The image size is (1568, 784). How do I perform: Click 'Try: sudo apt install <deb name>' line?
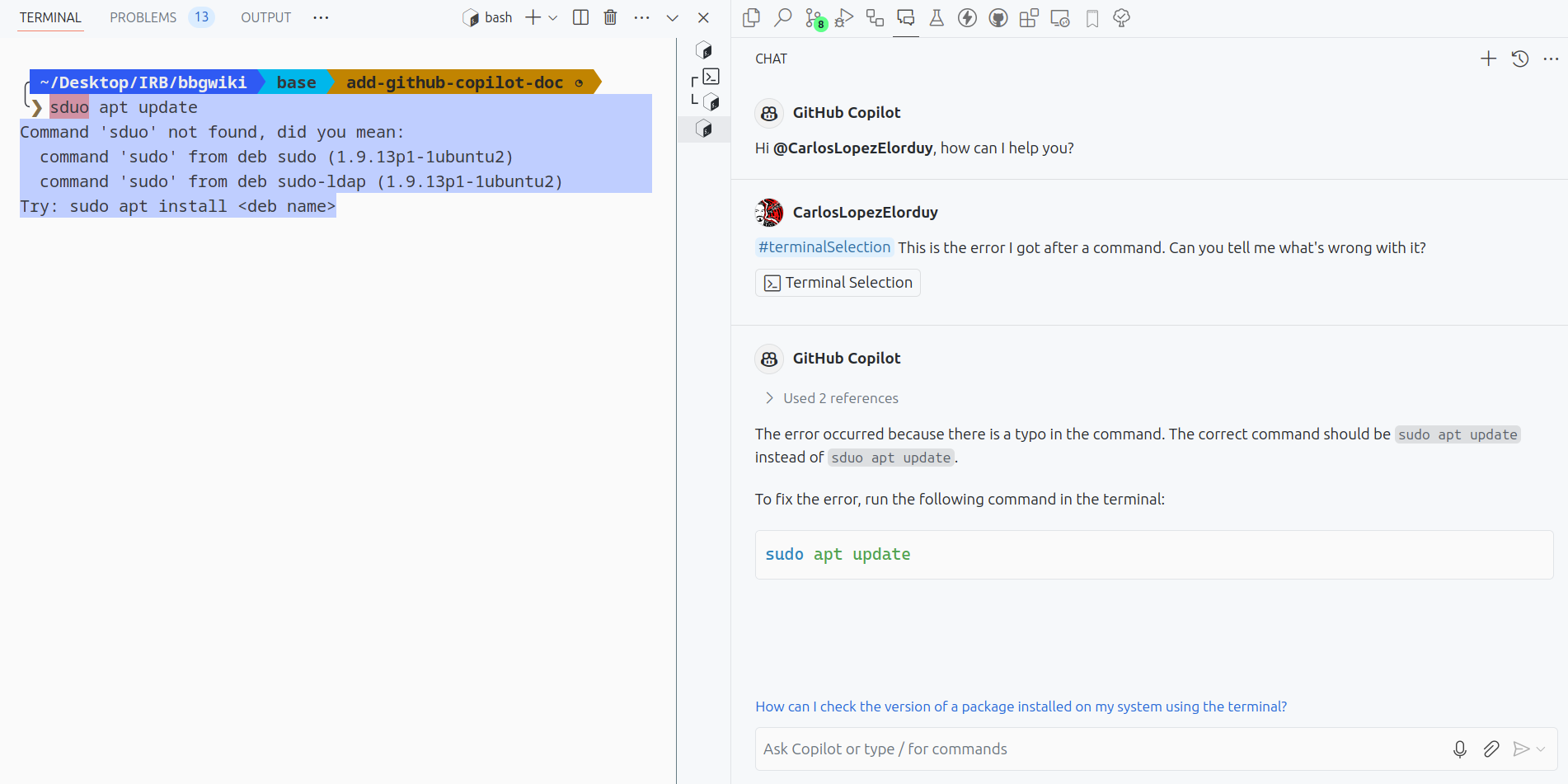click(x=178, y=206)
